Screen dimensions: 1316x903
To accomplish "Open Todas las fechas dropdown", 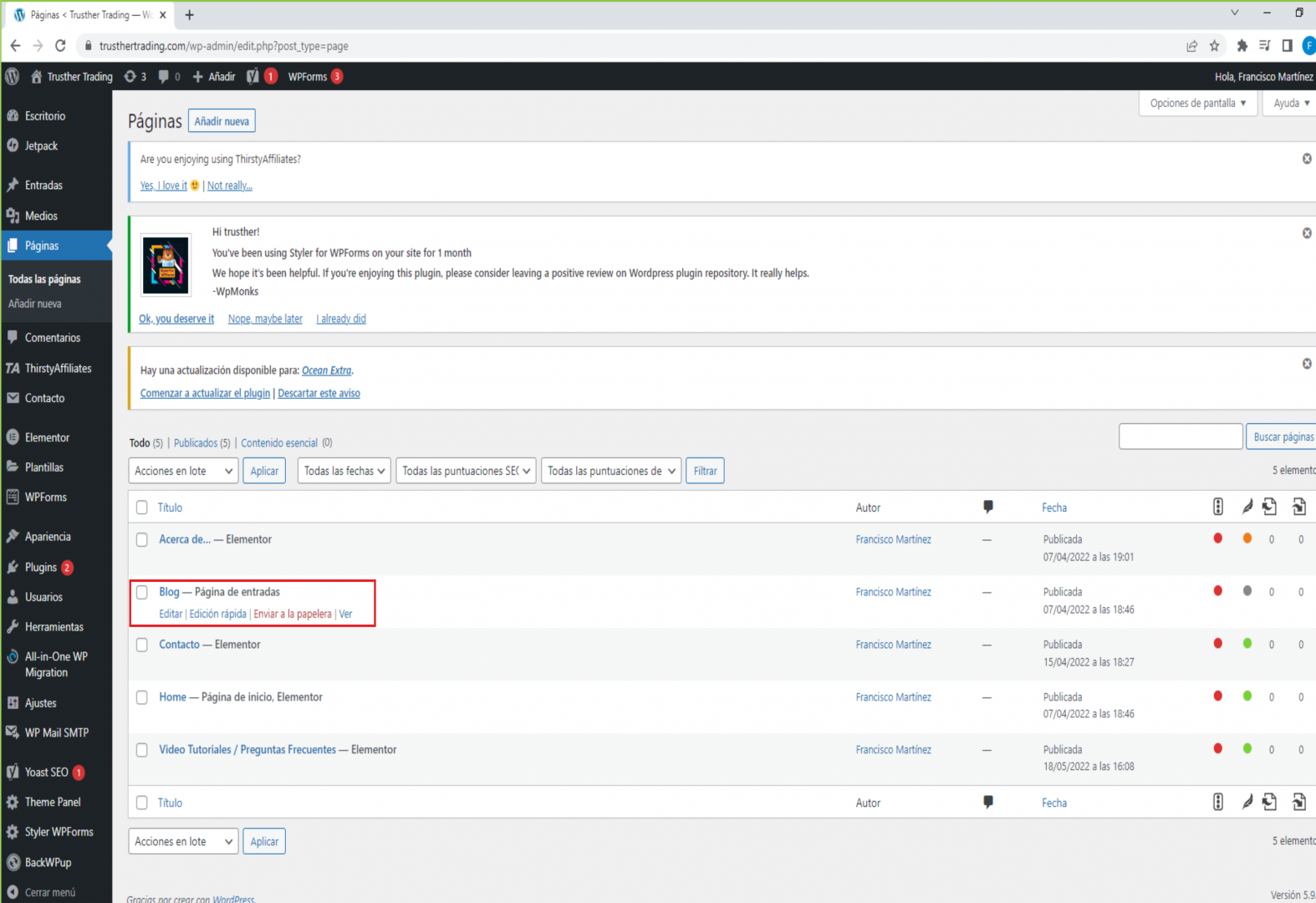I will (344, 471).
